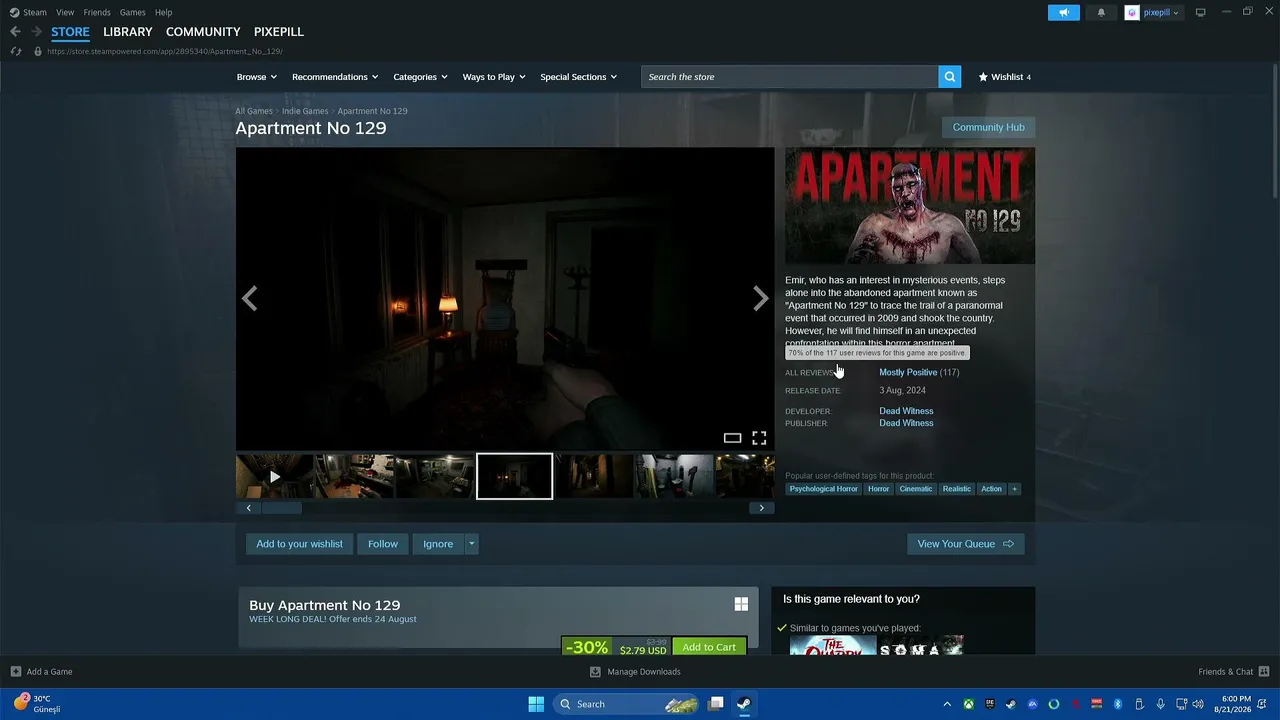Reload the store page with the refresh icon
Screen dimensions: 1280x720
pyautogui.click(x=15, y=51)
